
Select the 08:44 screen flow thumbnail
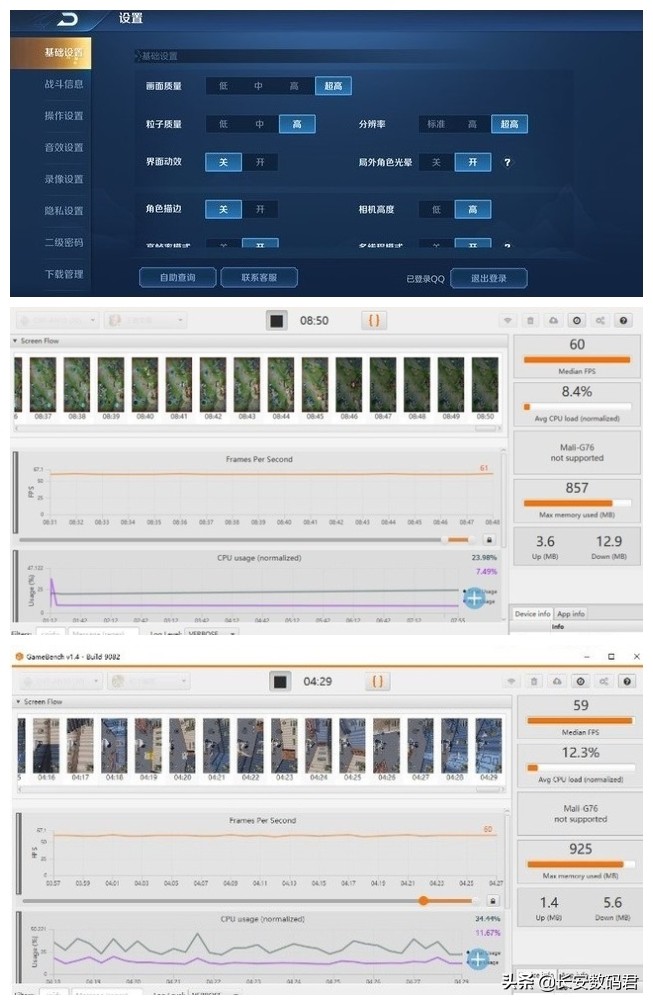[x=281, y=385]
